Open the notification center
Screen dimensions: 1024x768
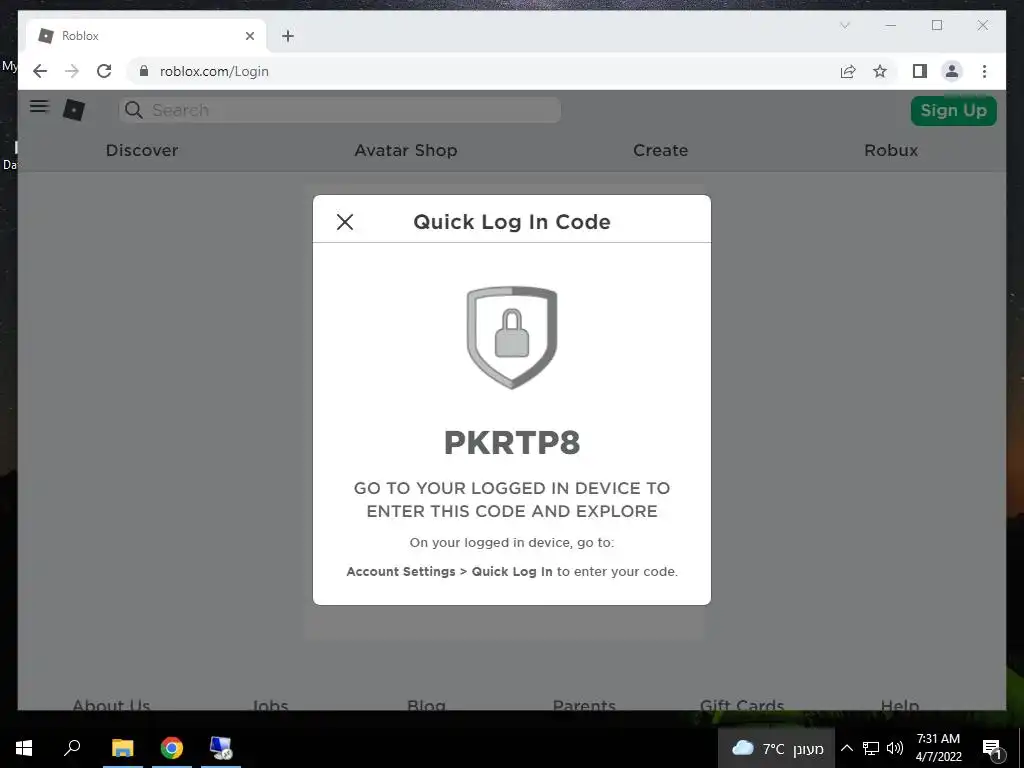click(x=992, y=749)
